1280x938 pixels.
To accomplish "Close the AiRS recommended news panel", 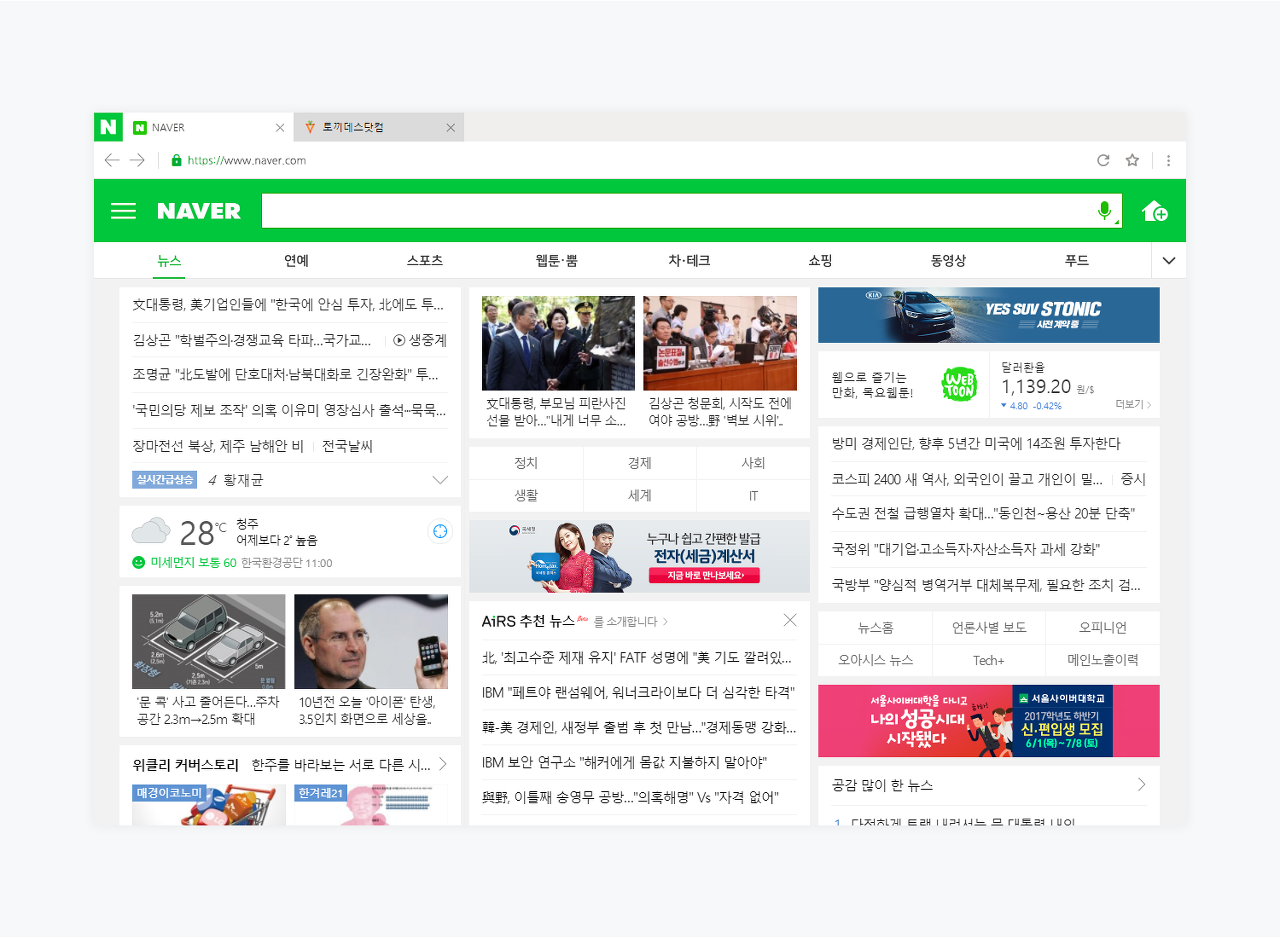I will [790, 620].
